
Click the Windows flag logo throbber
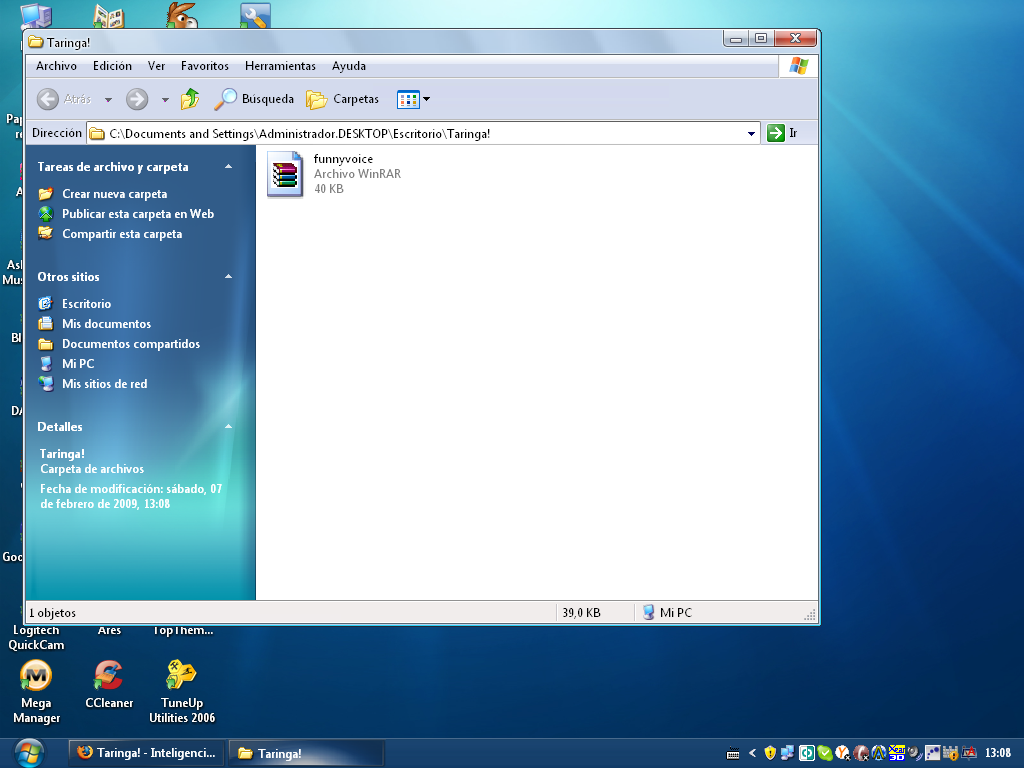799,66
